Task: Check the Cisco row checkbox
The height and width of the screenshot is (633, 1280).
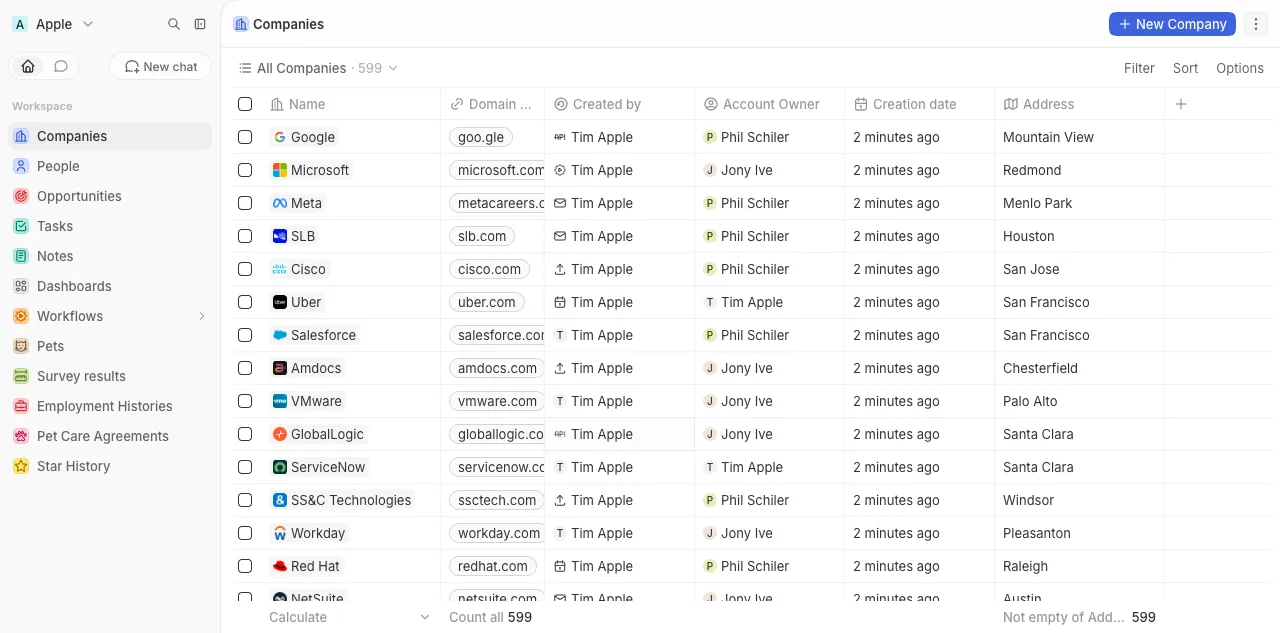Action: point(245,269)
